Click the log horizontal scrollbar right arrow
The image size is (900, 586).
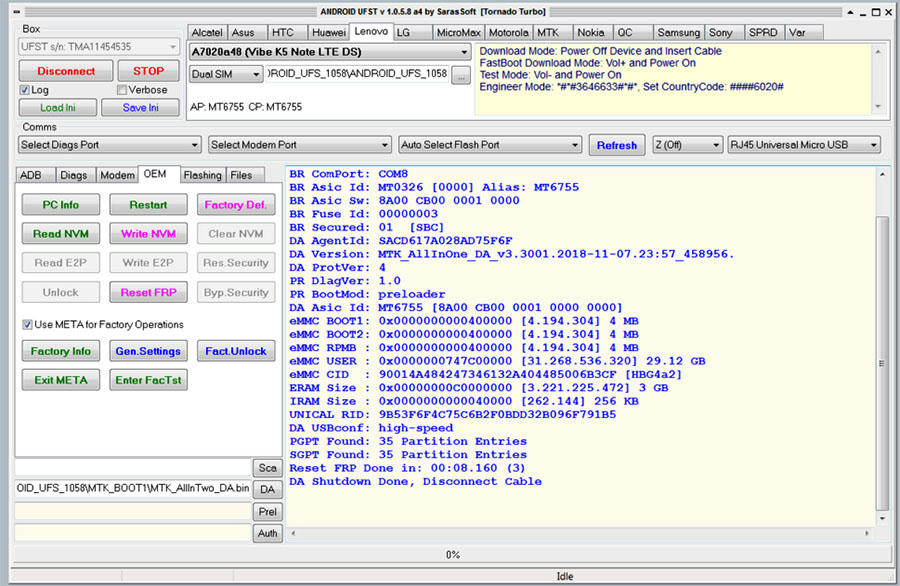(x=867, y=533)
